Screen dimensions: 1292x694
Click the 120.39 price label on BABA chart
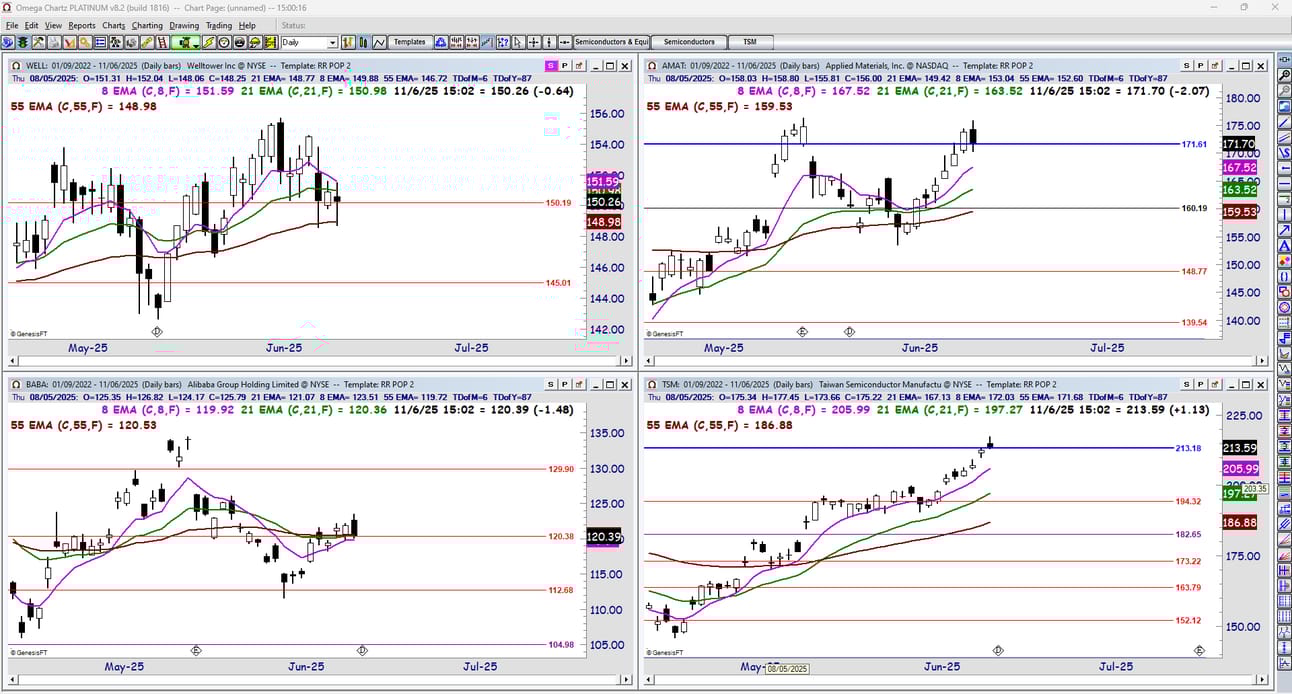tap(605, 537)
